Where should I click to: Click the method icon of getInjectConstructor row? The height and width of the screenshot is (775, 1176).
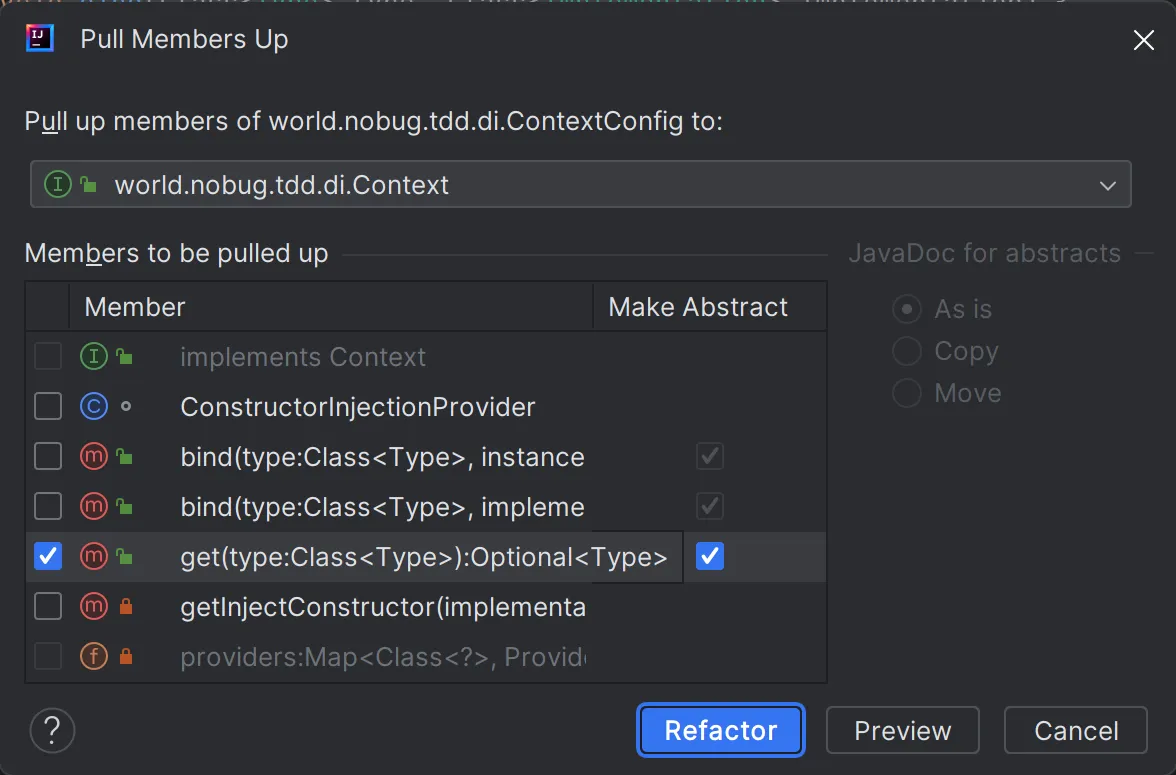tap(93, 607)
